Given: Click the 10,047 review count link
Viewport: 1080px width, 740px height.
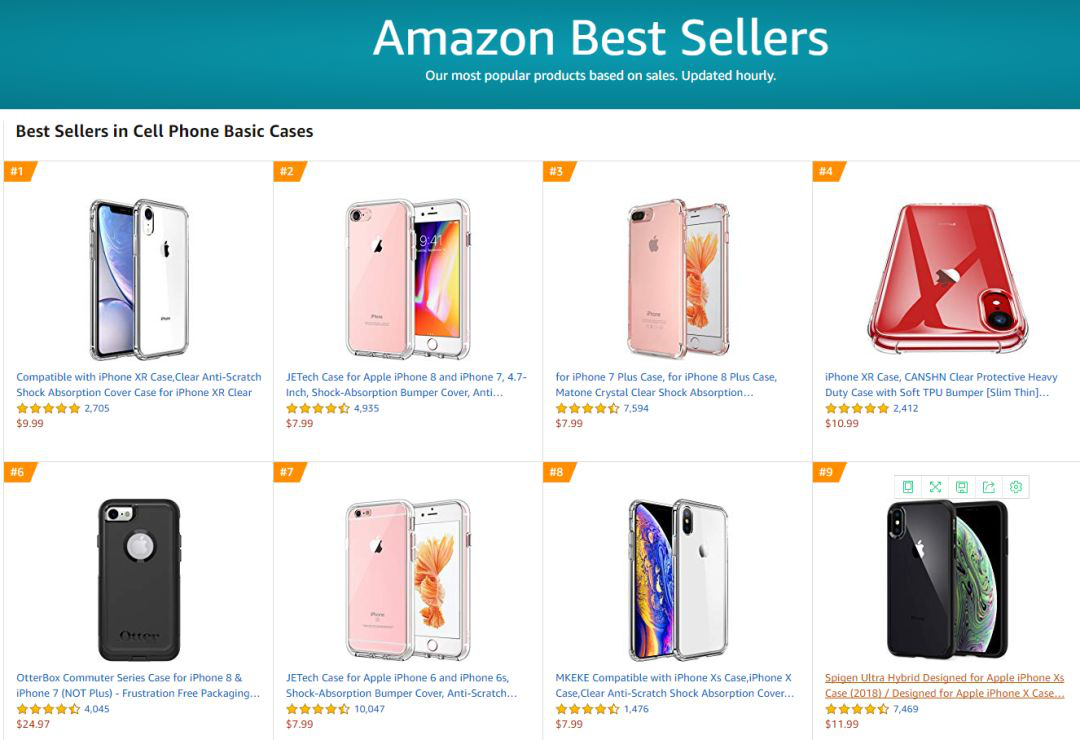Looking at the screenshot, I should tap(368, 709).
